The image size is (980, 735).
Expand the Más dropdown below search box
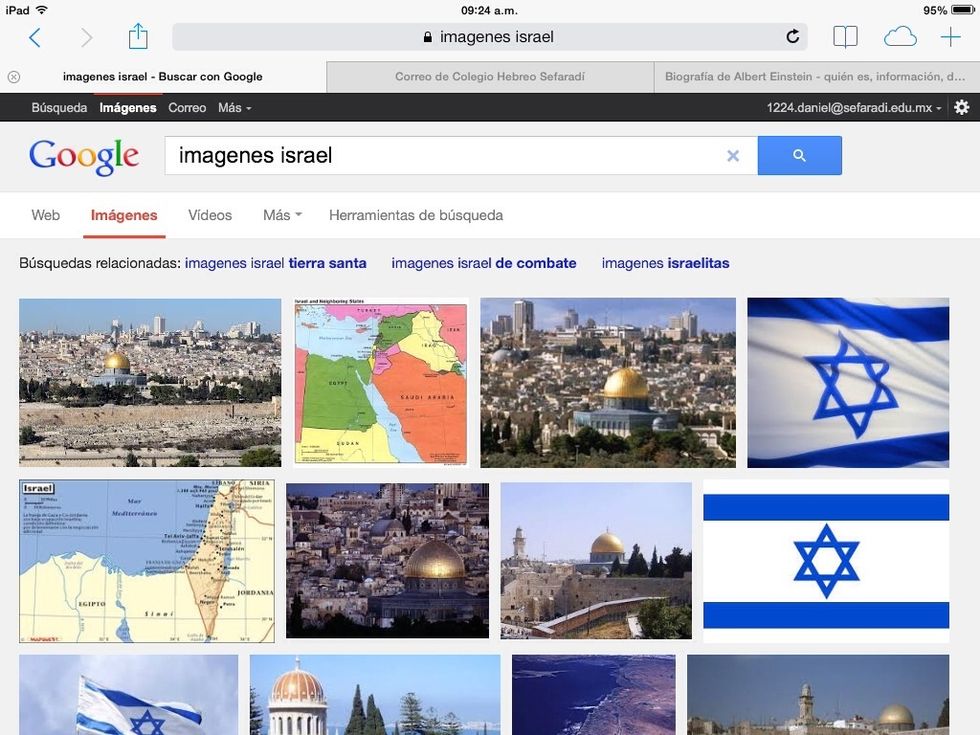(282, 215)
